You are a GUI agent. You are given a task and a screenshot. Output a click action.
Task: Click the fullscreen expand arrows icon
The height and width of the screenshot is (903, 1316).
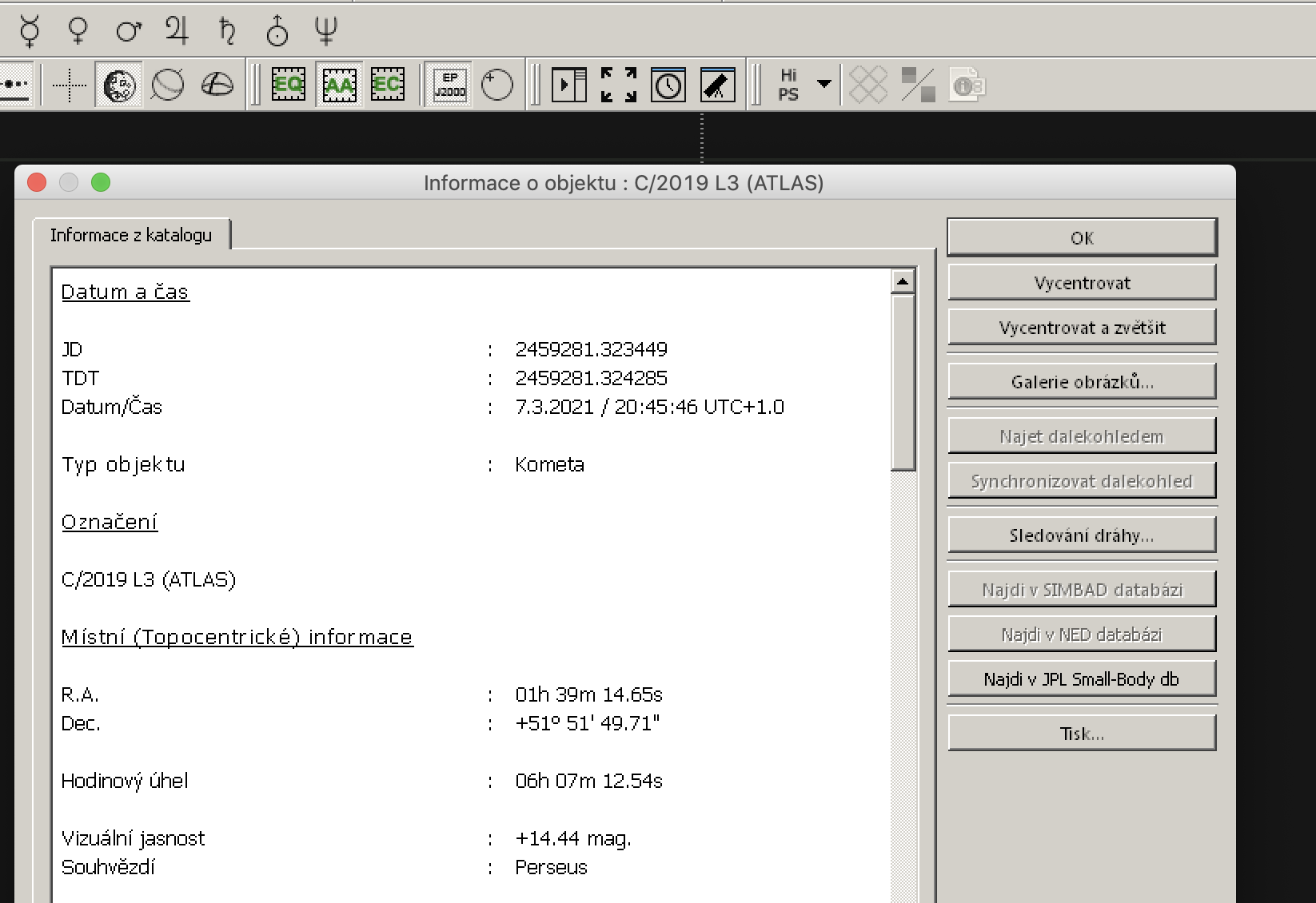619,85
